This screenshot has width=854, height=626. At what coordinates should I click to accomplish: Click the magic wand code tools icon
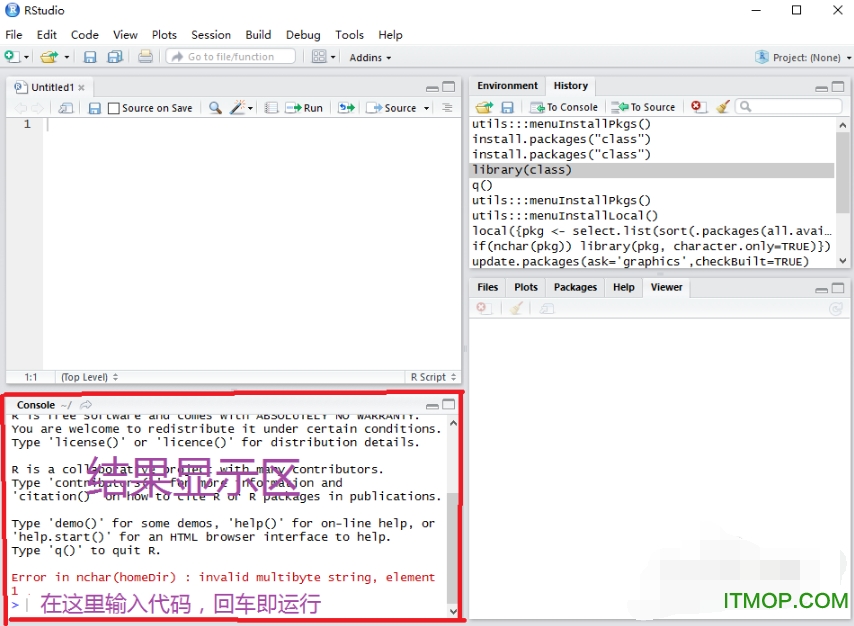[x=235, y=108]
